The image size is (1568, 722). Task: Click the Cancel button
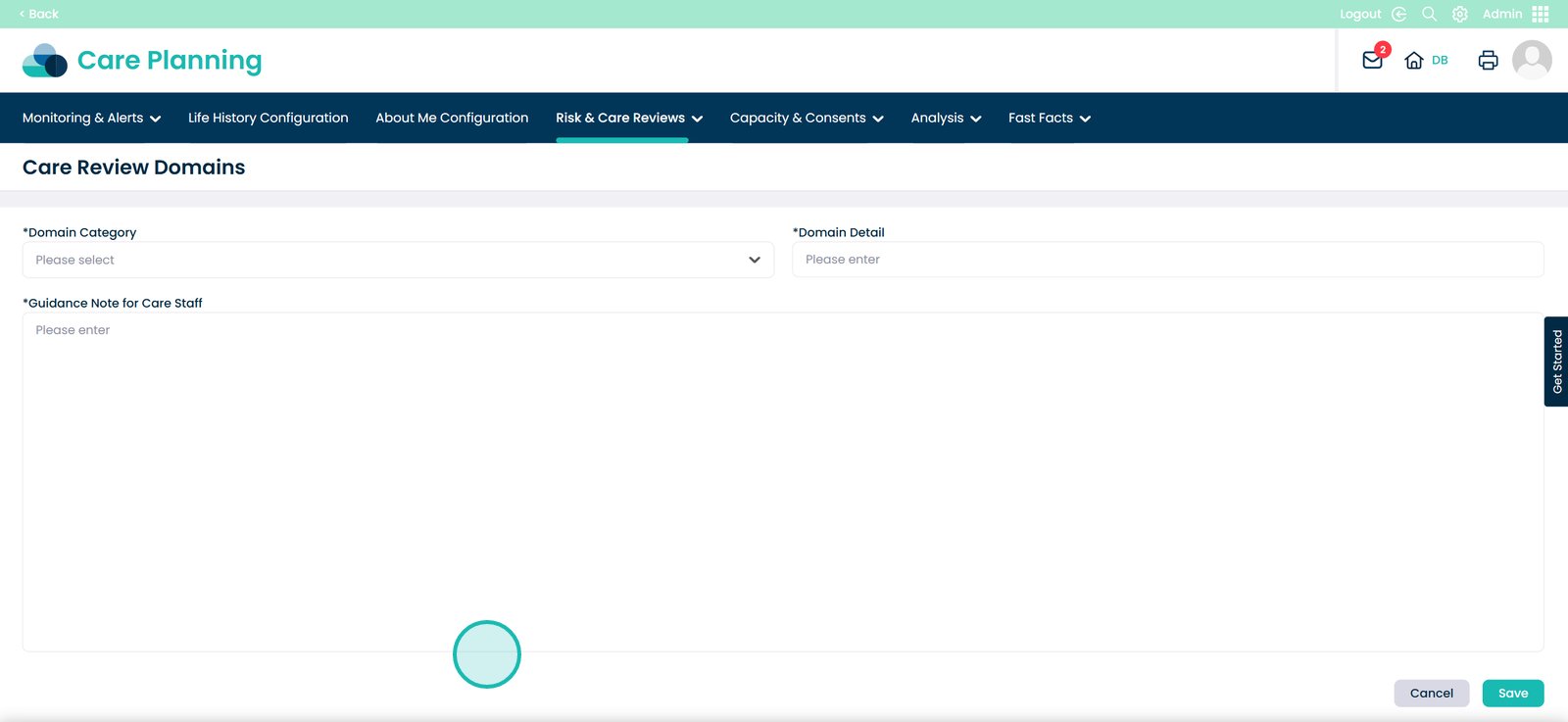click(x=1431, y=693)
